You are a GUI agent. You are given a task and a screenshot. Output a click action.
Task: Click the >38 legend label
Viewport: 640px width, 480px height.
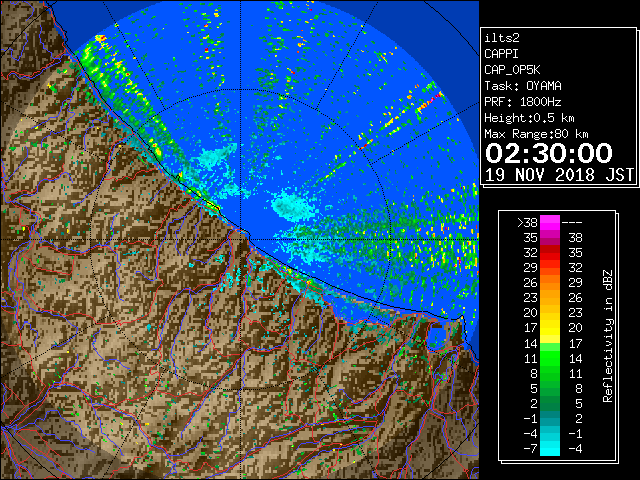pyautogui.click(x=527, y=223)
